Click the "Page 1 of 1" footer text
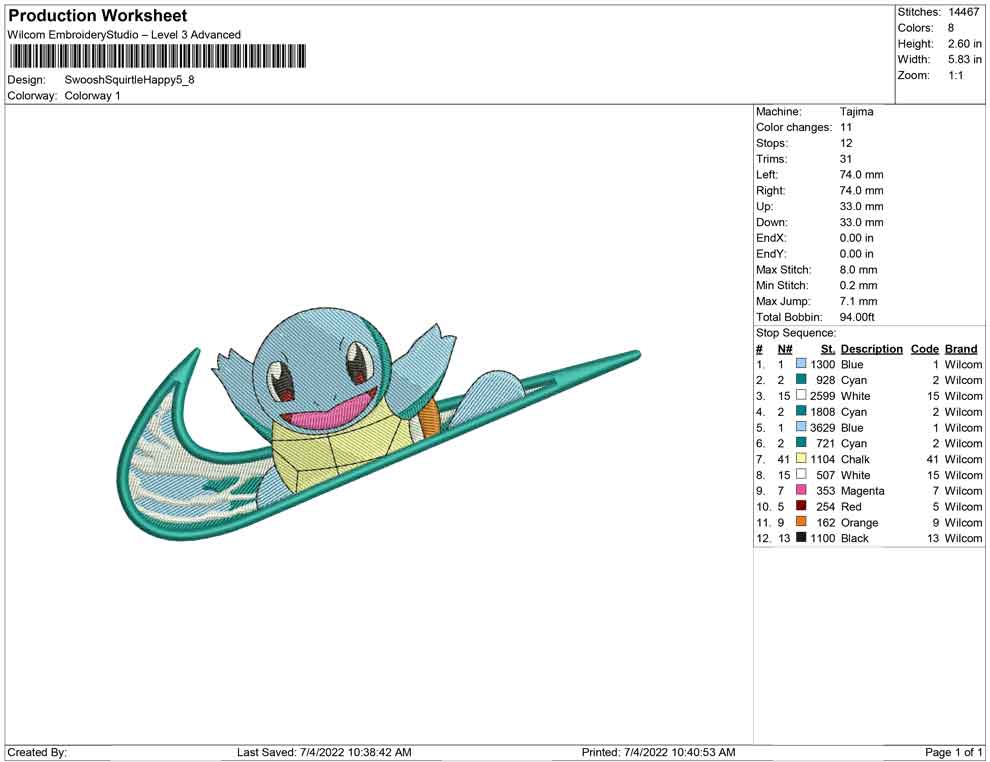The width and height of the screenshot is (990, 762). [953, 752]
